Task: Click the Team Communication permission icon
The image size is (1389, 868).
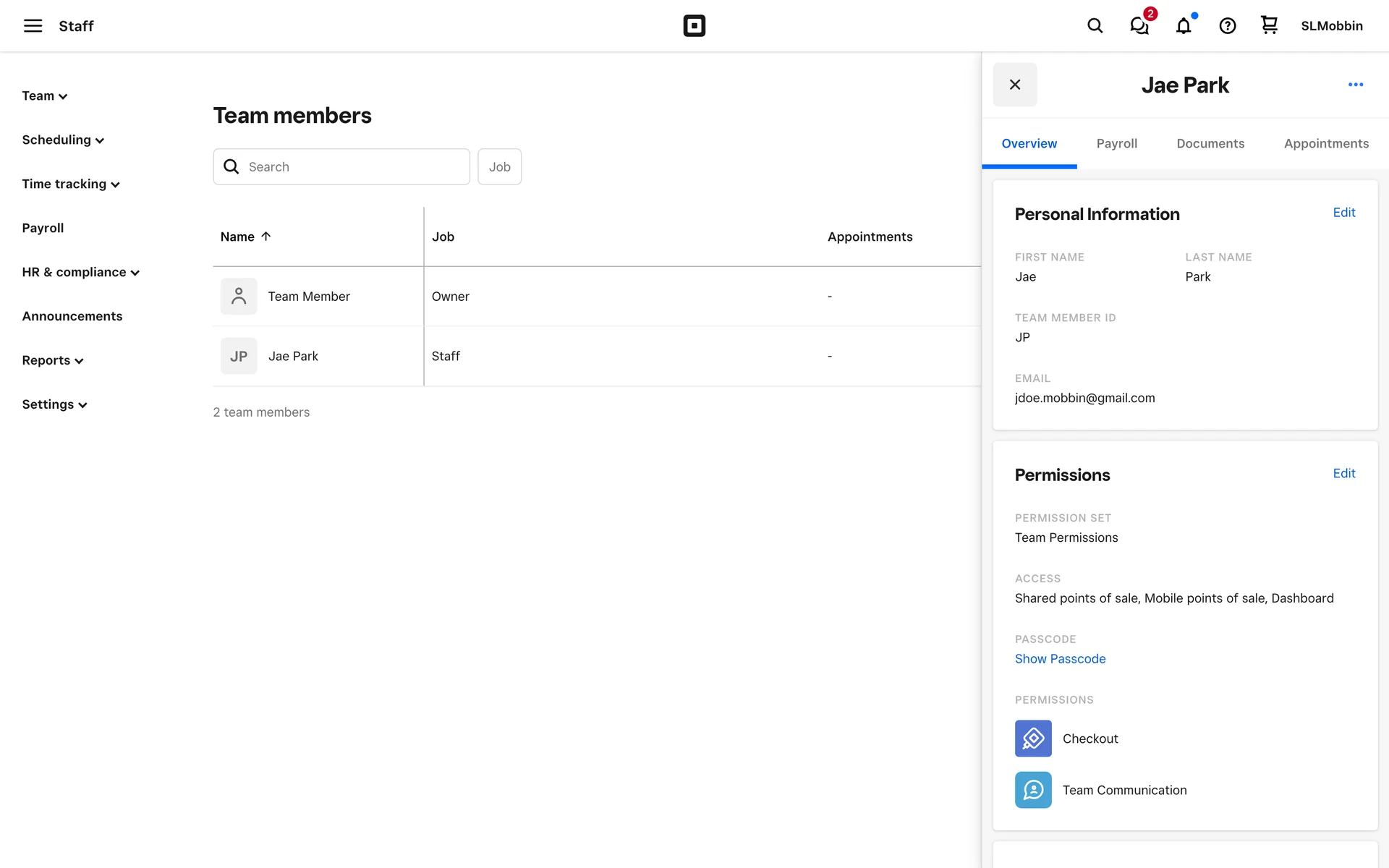Action: pyautogui.click(x=1032, y=790)
